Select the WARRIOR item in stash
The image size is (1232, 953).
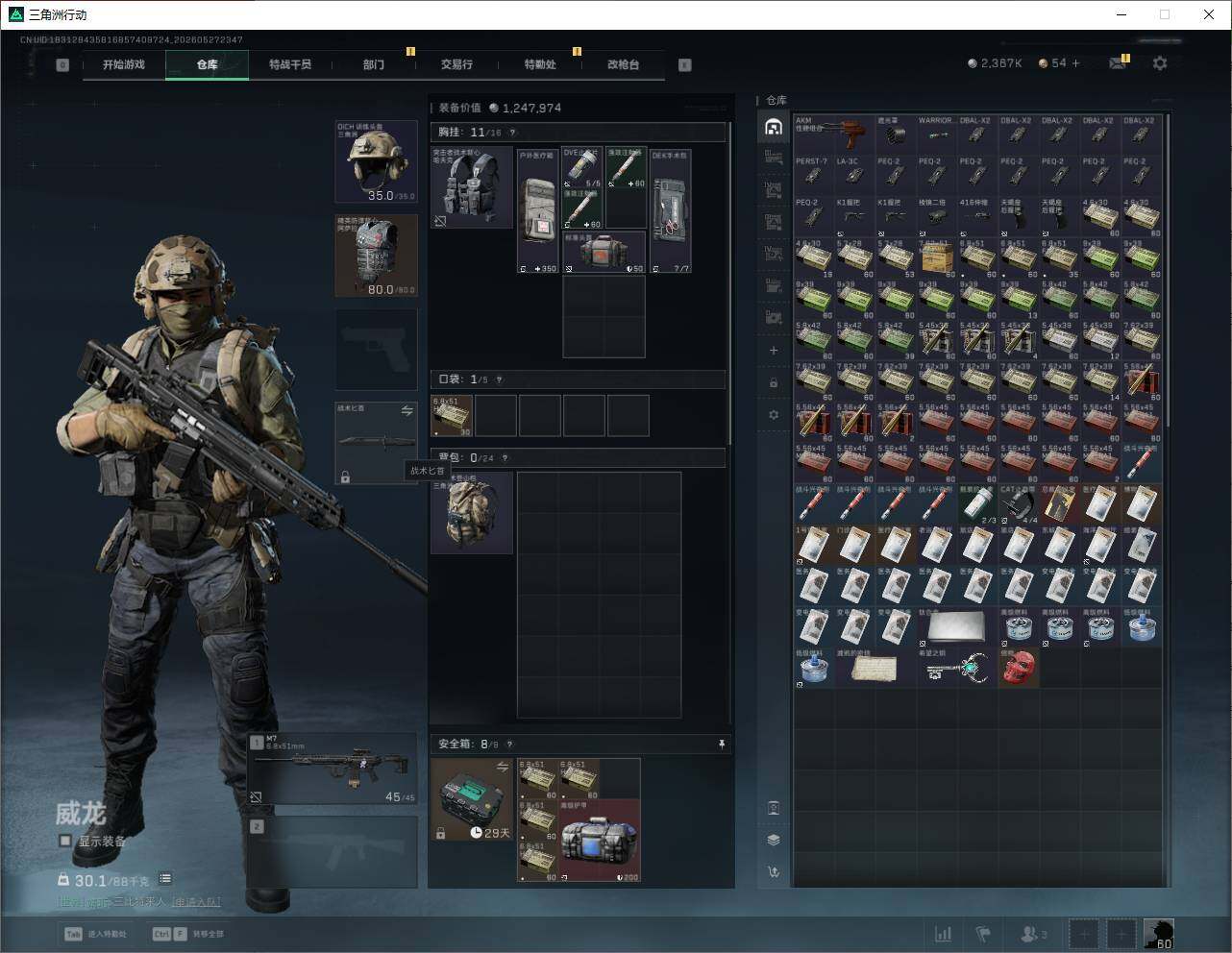pos(937,135)
